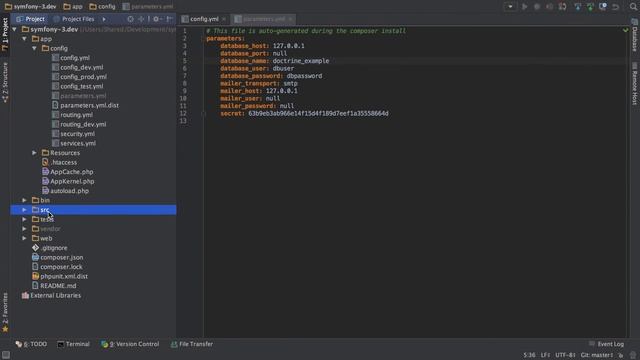
Task: Switch to the parameters.yml editor tab
Action: pyautogui.click(x=264, y=19)
